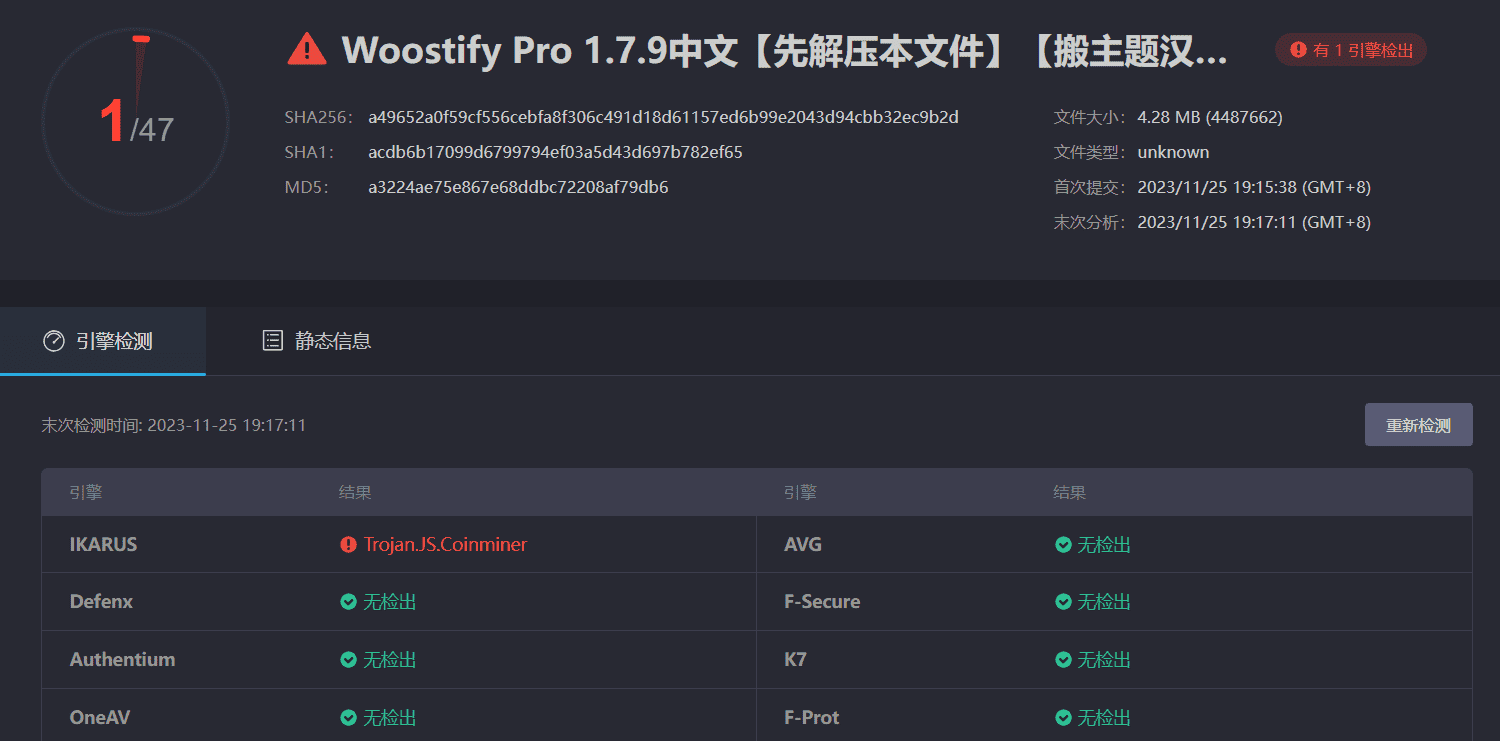Image resolution: width=1500 pixels, height=741 pixels.
Task: Click the green check icon in the F-Prot row
Action: pos(1064,718)
